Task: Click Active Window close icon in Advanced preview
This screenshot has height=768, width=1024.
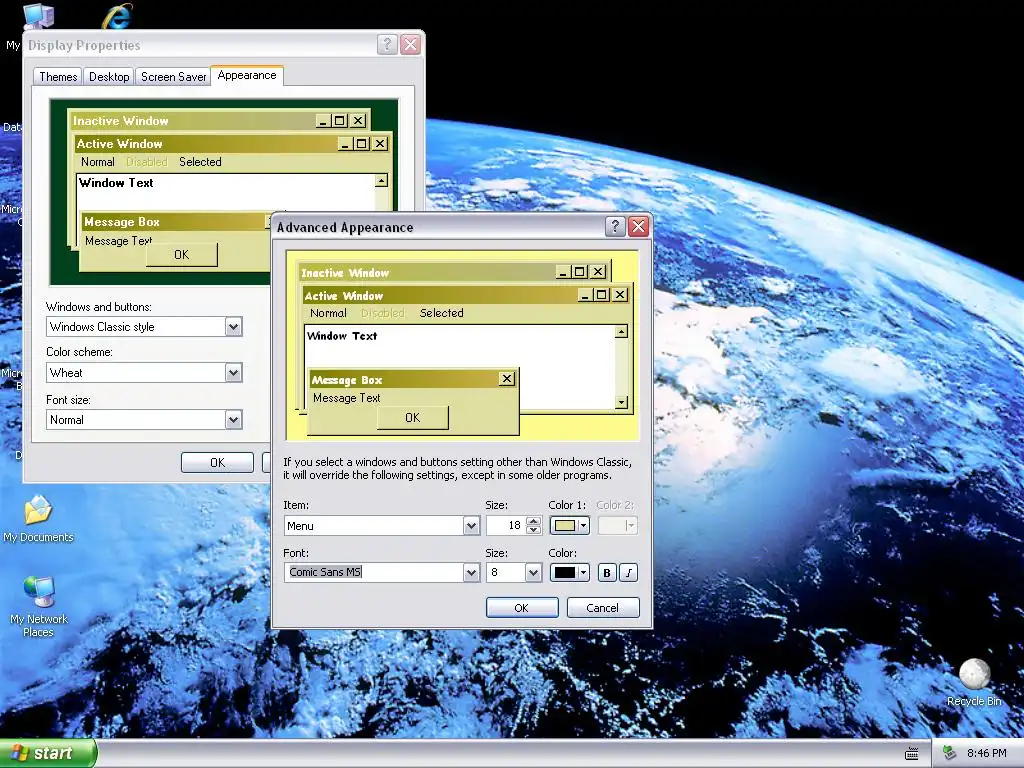Action: 620,295
